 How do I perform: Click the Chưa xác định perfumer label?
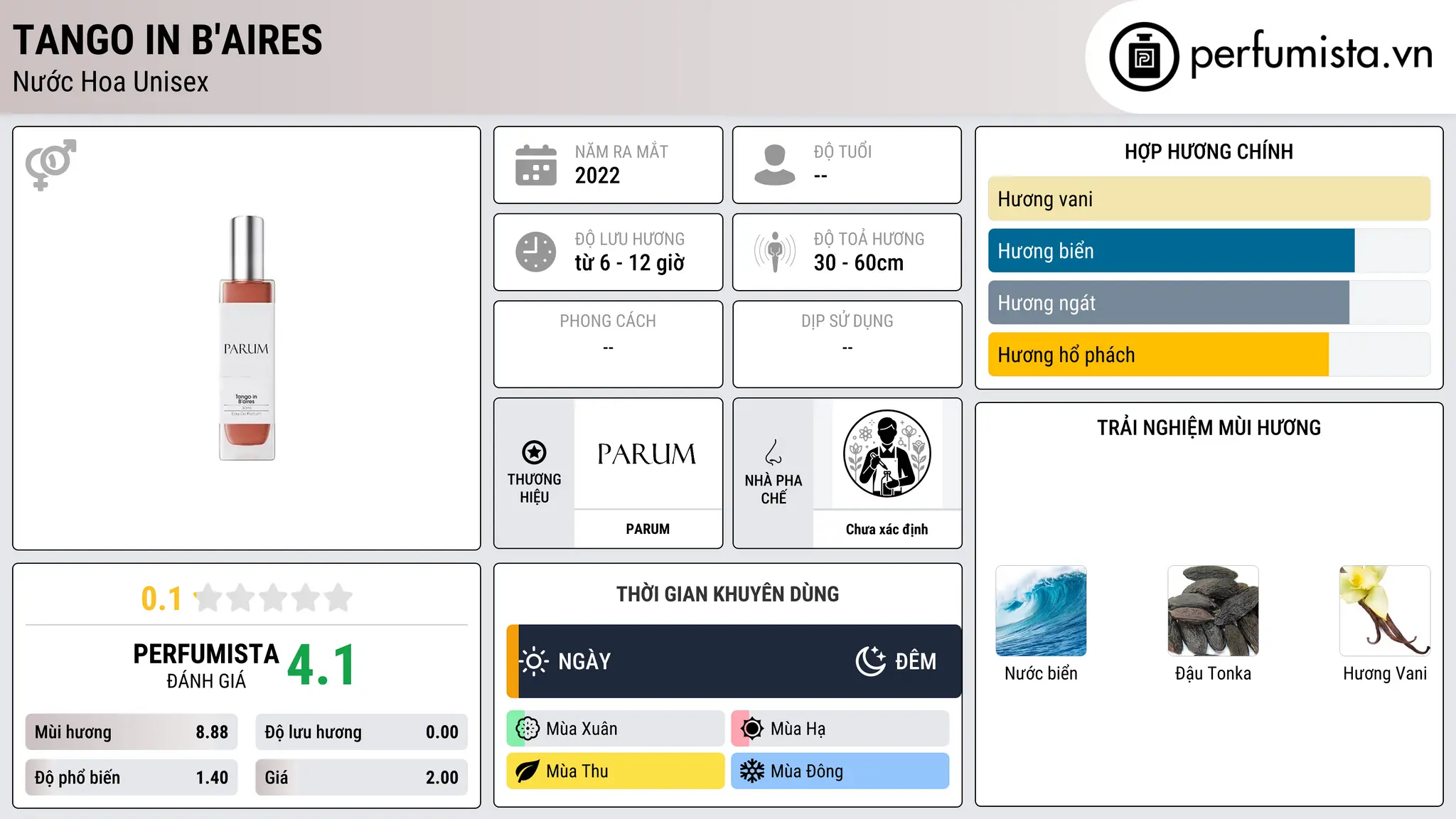(x=887, y=529)
